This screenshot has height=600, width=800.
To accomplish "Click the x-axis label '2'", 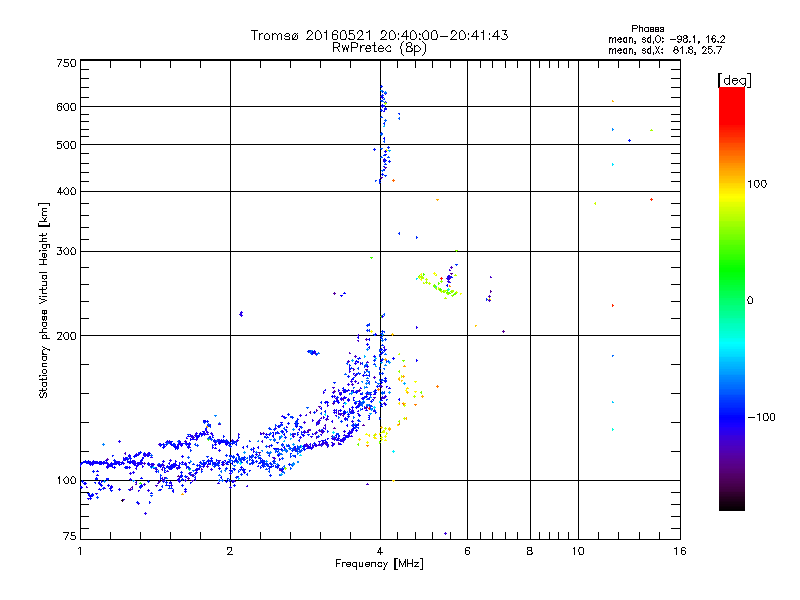I will pyautogui.click(x=230, y=551).
